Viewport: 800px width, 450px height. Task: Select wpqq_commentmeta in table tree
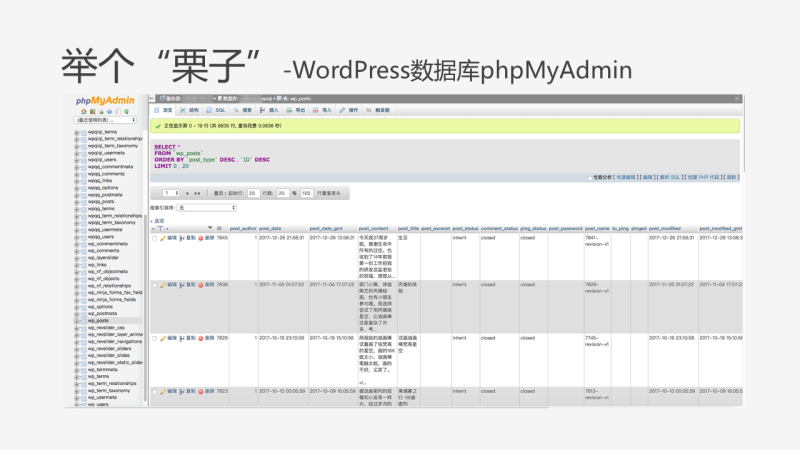click(110, 167)
